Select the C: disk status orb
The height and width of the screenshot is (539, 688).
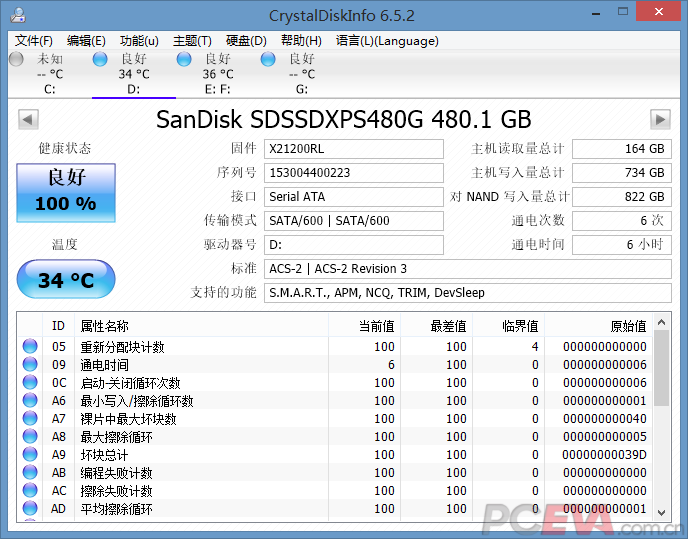[x=16, y=59]
